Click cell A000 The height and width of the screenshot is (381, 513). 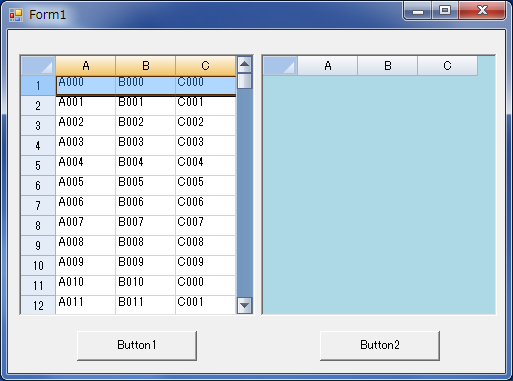86,86
